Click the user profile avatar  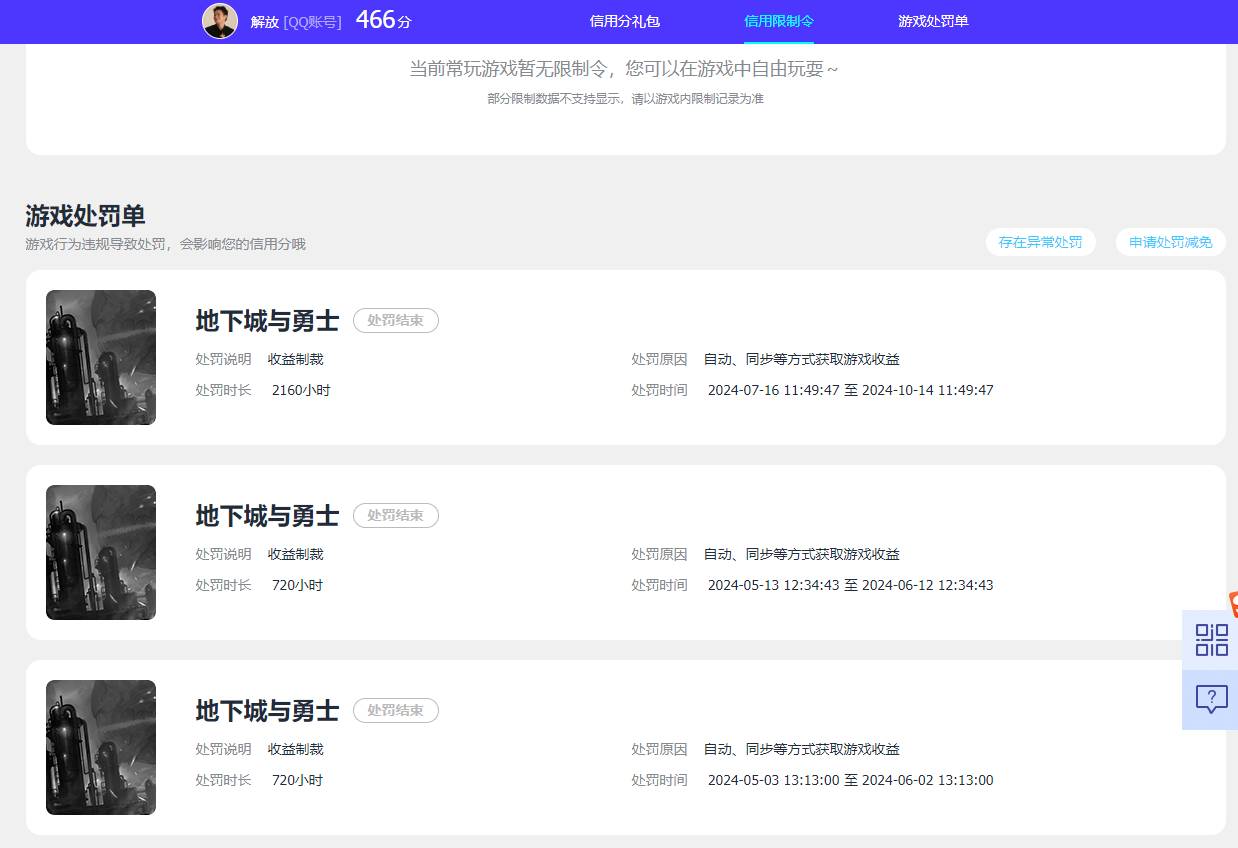(x=220, y=21)
